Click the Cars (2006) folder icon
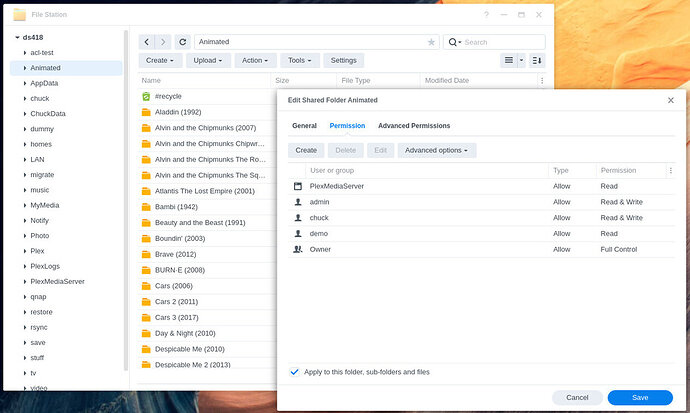690x413 pixels. [x=146, y=286]
